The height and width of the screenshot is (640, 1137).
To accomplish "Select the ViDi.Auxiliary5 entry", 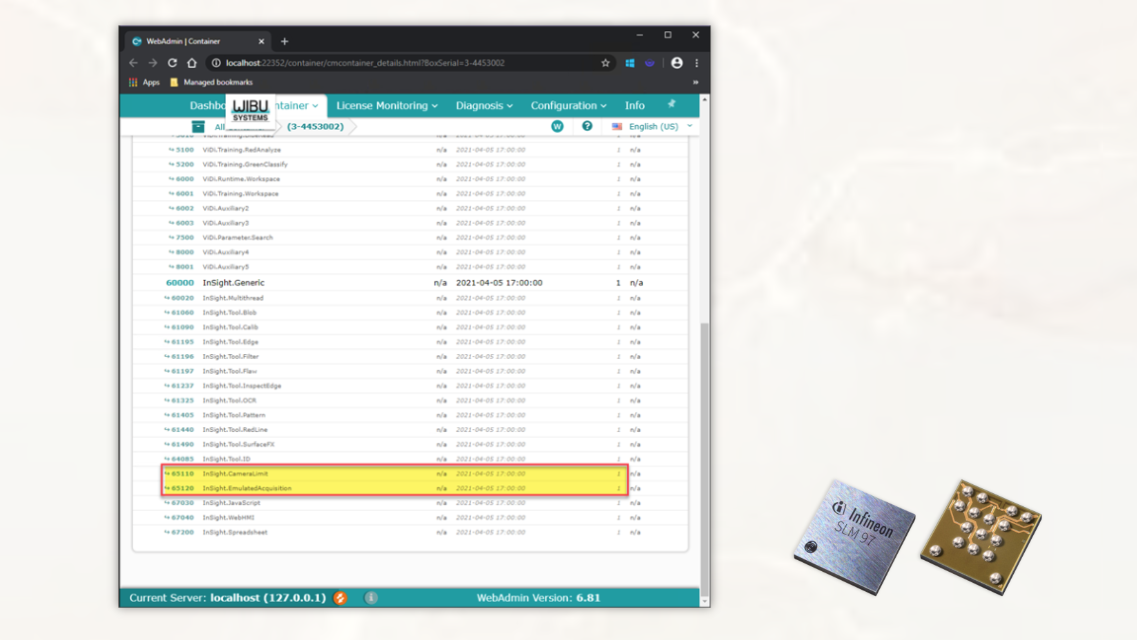I will (226, 267).
